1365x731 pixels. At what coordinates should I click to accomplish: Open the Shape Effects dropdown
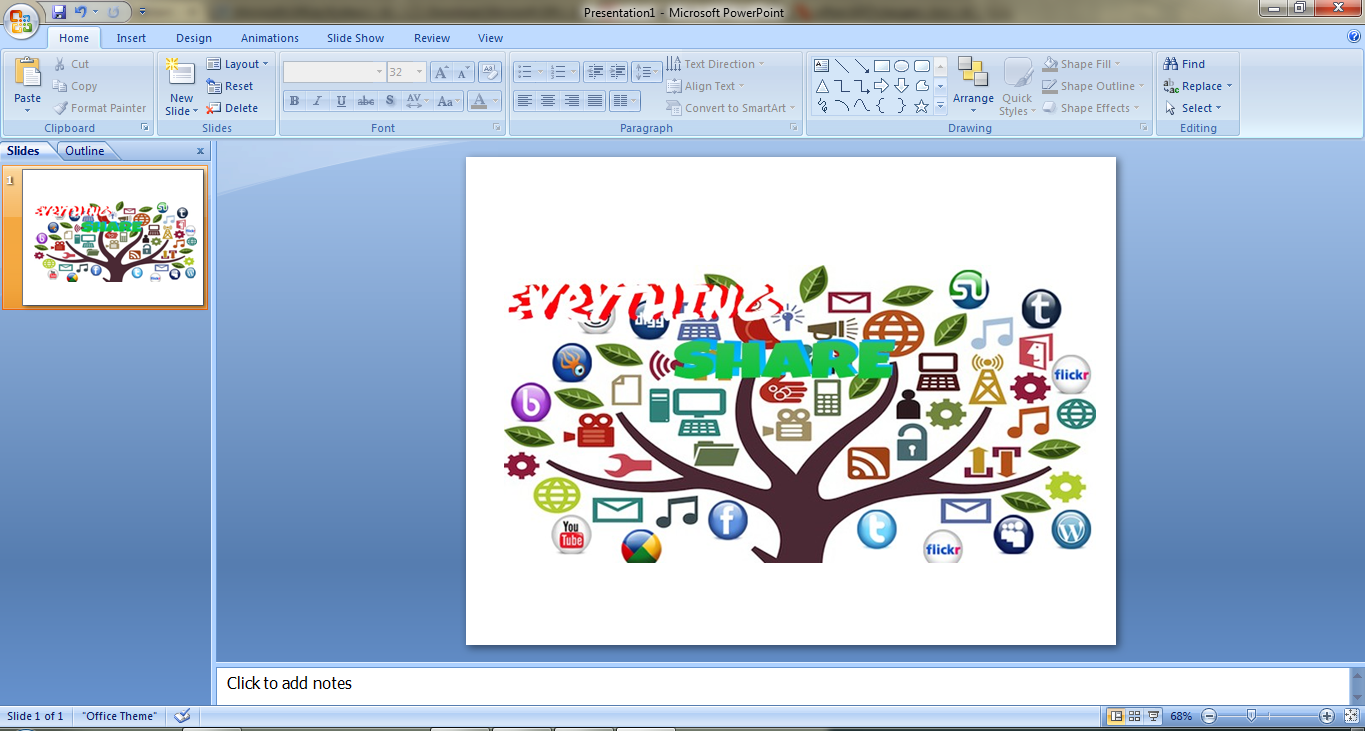pyautogui.click(x=1091, y=108)
